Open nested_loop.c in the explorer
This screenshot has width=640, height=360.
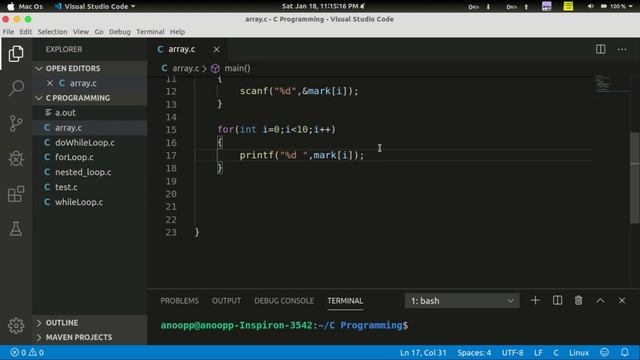pos(90,172)
